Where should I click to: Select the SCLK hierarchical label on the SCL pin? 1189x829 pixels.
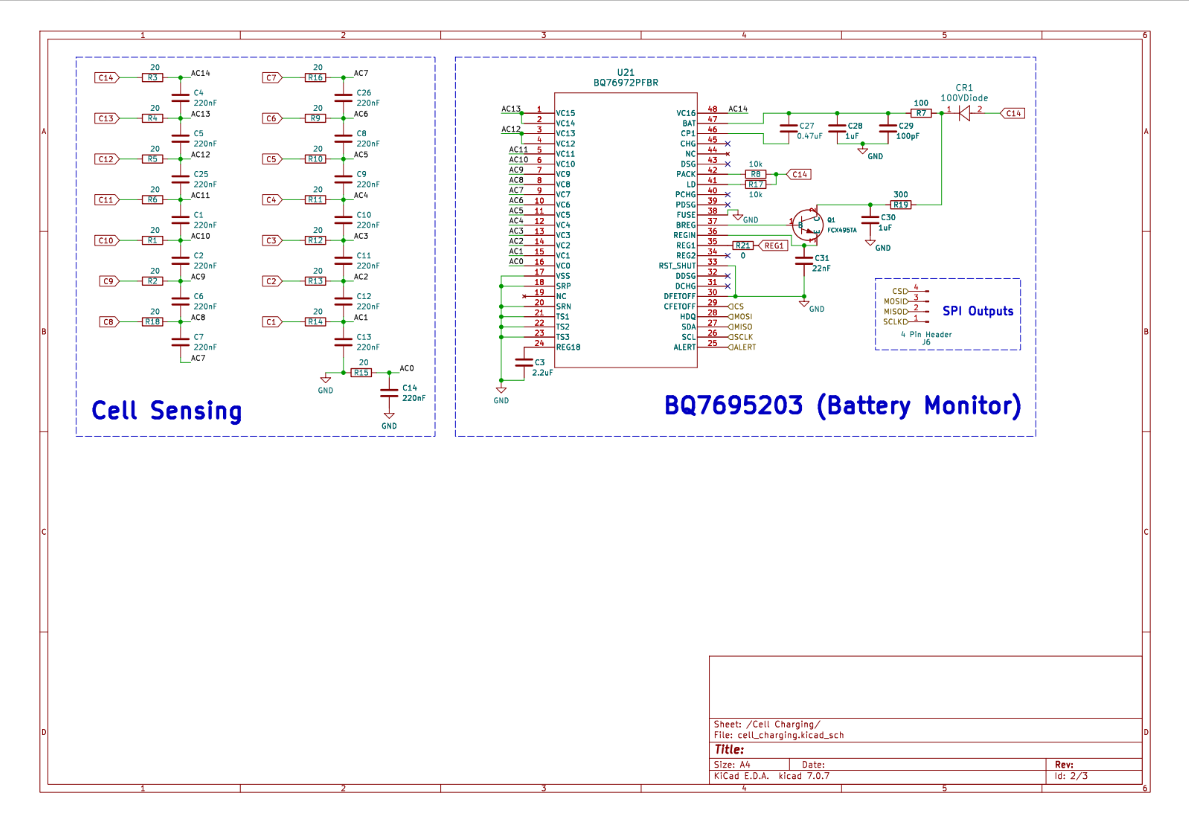741,337
